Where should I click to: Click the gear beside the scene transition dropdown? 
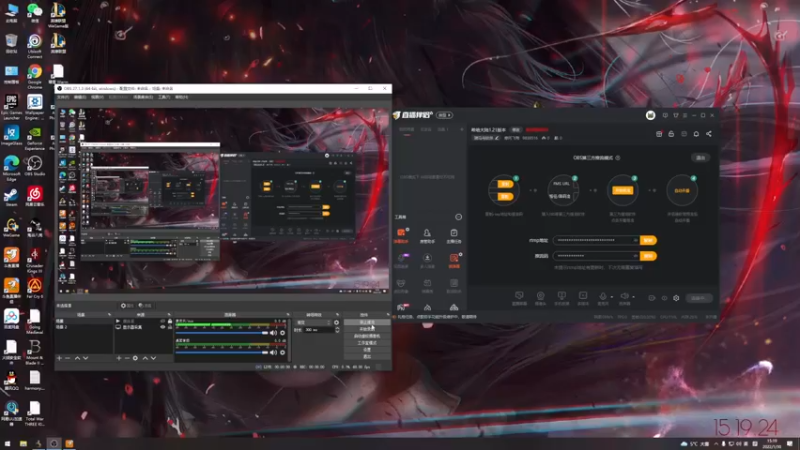336,322
